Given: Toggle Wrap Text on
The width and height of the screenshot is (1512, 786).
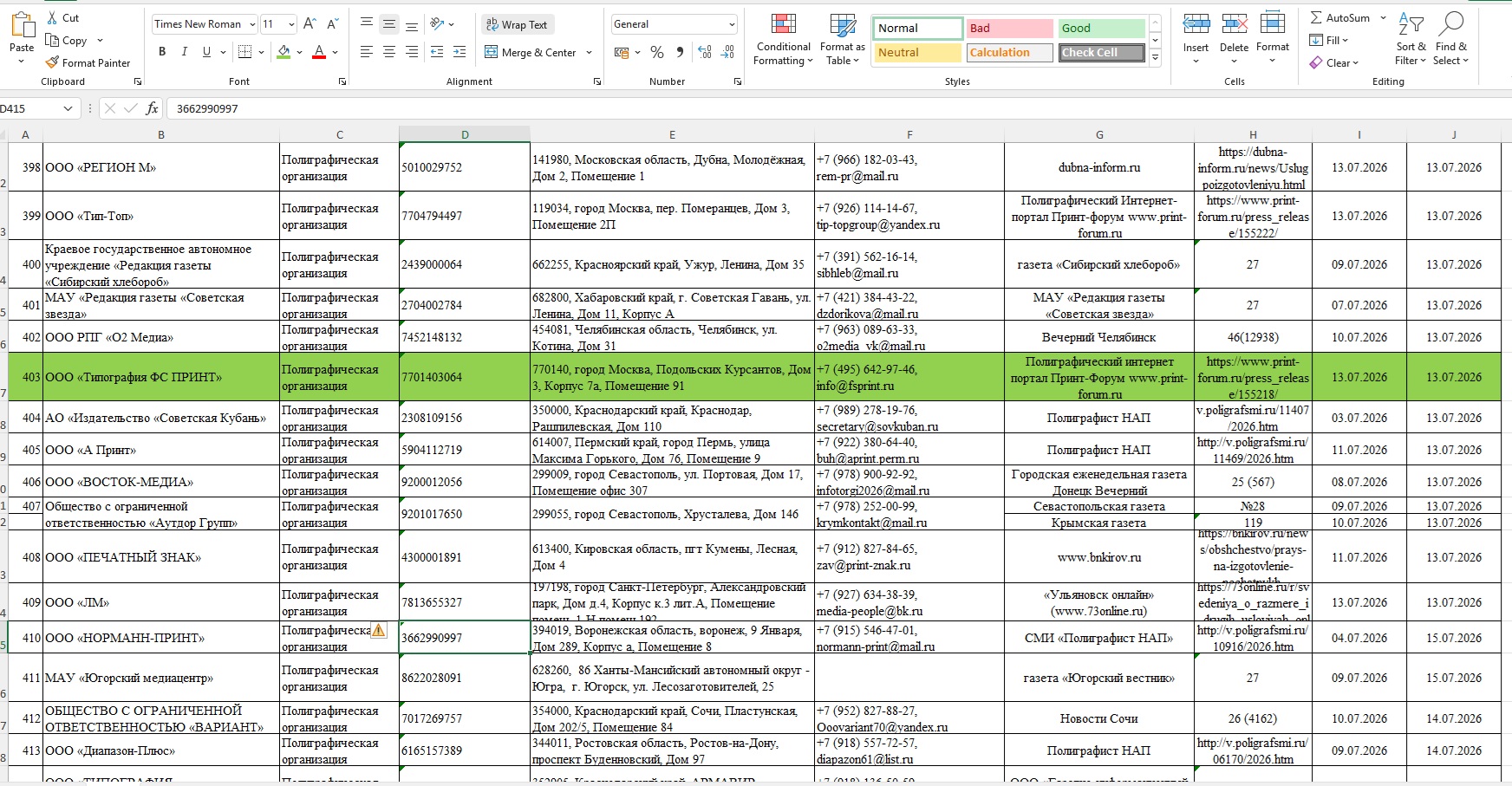Looking at the screenshot, I should pyautogui.click(x=517, y=24).
